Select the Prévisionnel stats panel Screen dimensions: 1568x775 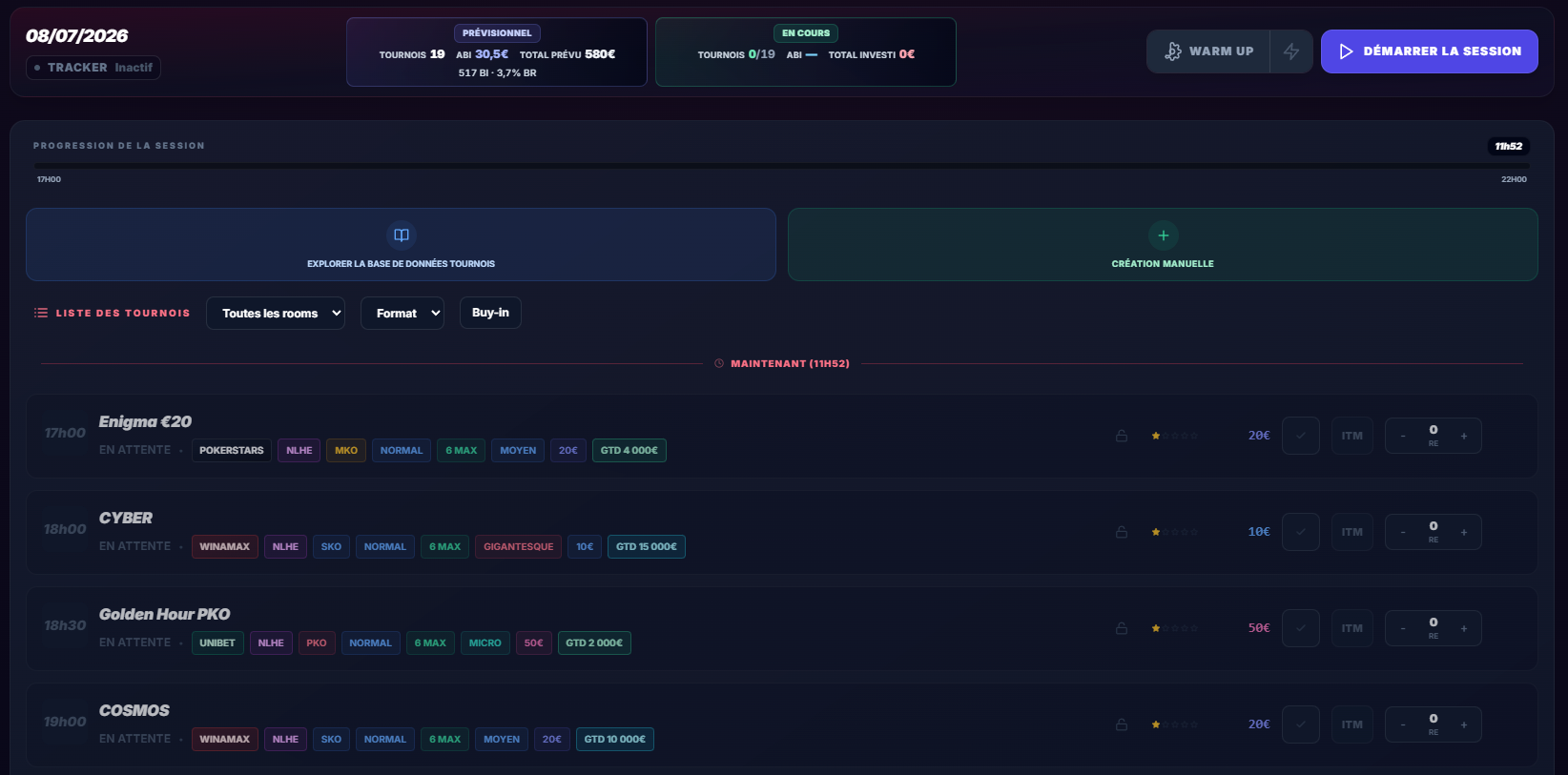(497, 52)
